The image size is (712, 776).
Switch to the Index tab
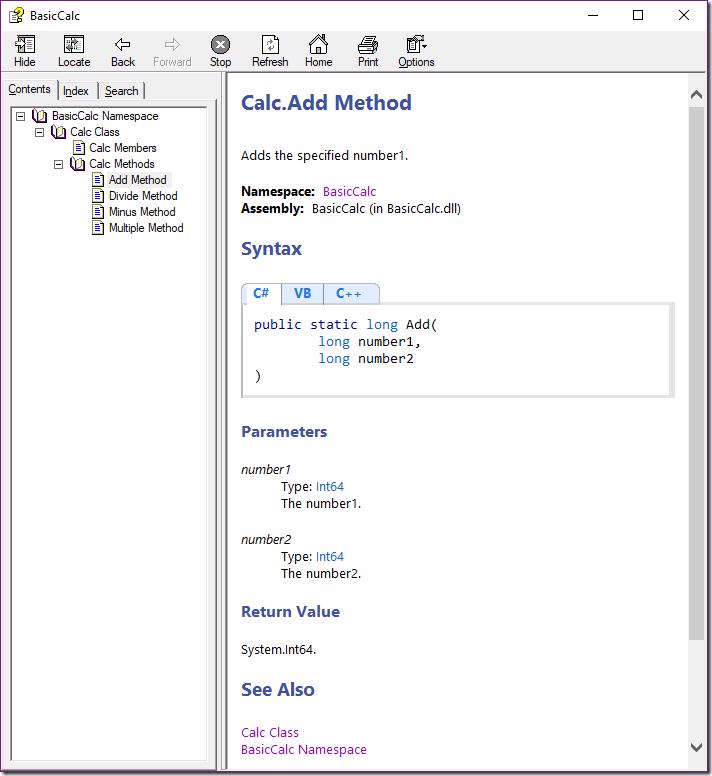tap(76, 91)
